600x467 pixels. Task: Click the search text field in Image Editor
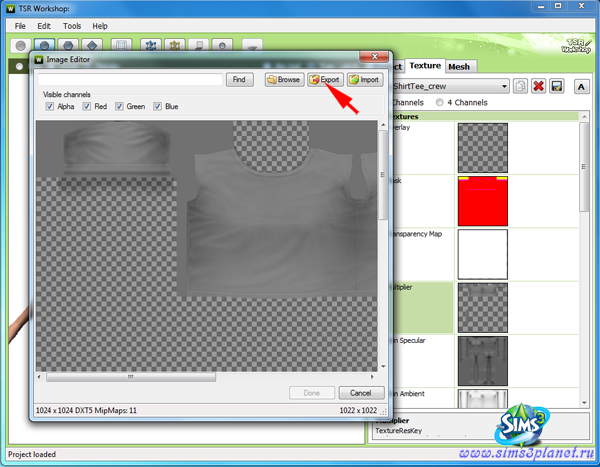tap(130, 80)
